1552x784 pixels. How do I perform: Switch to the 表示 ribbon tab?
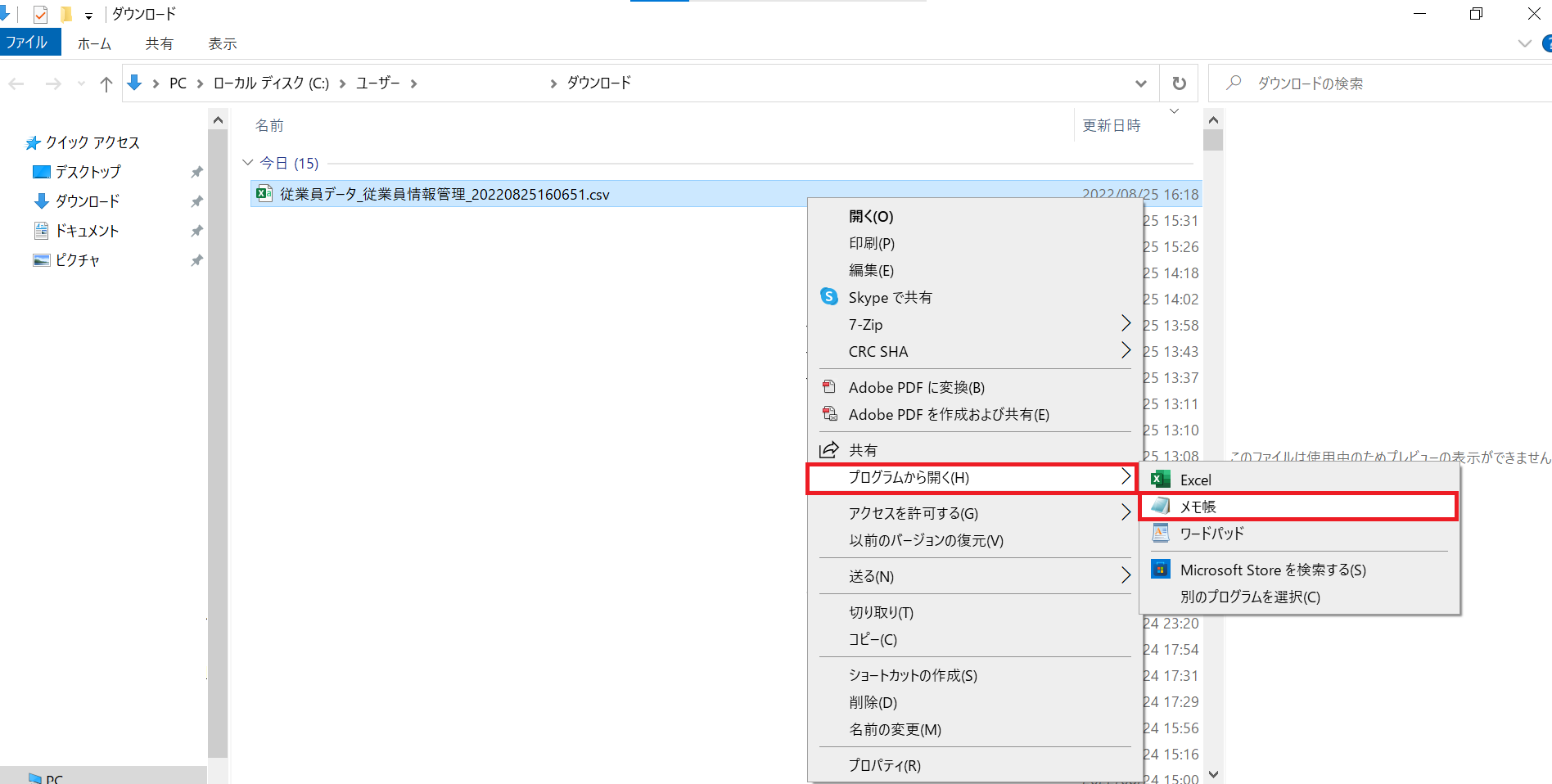[222, 43]
